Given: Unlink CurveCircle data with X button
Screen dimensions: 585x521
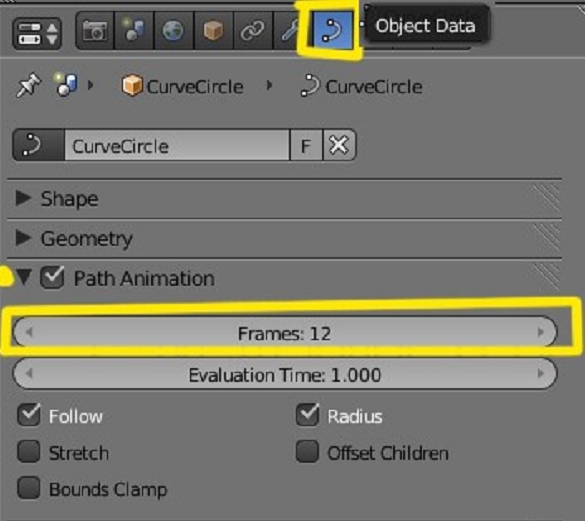Looking at the screenshot, I should click(x=339, y=145).
